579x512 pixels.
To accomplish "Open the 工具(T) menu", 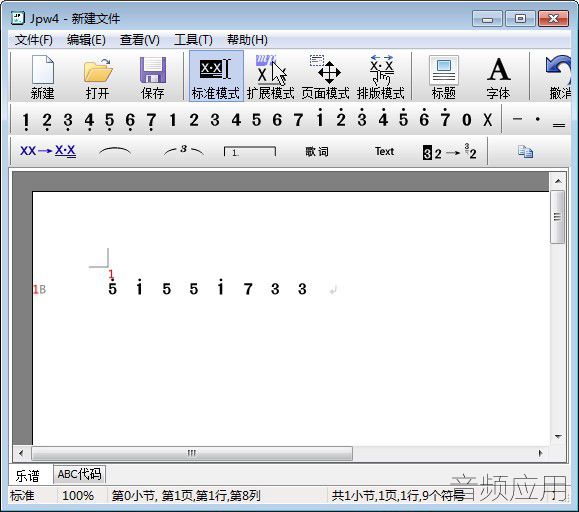I will pyautogui.click(x=193, y=40).
